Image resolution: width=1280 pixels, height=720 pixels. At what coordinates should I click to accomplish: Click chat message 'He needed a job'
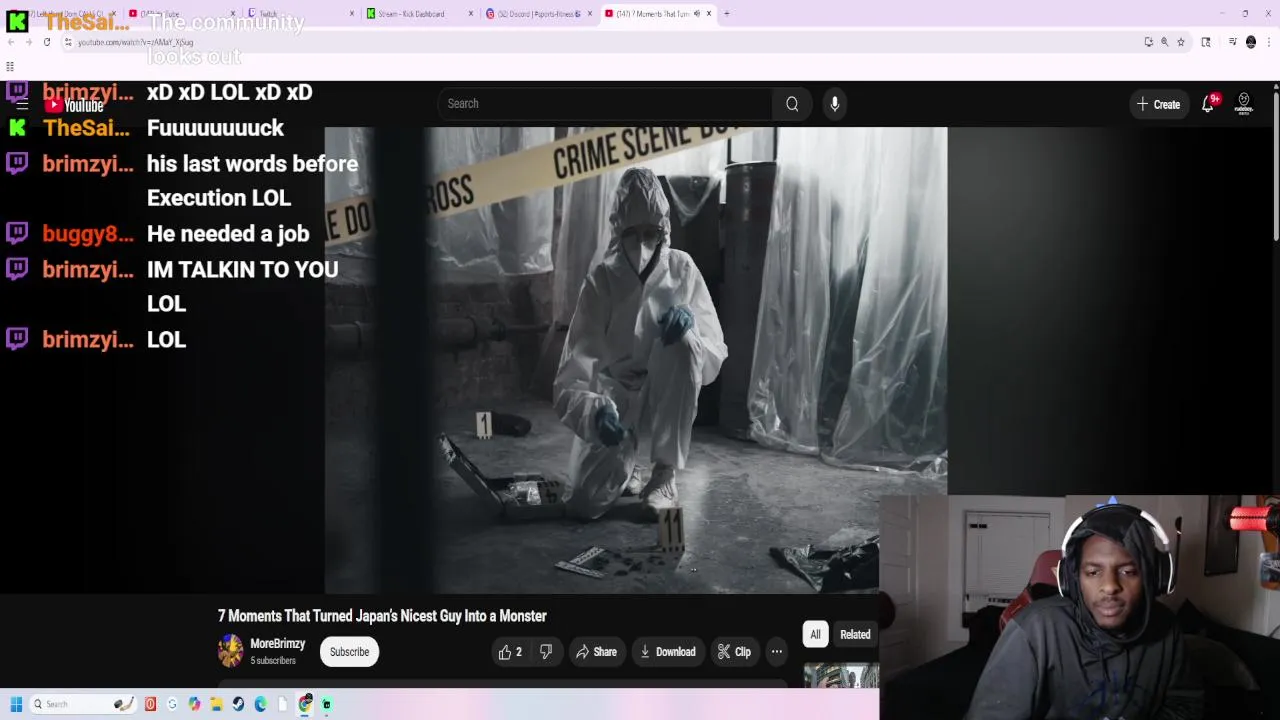228,234
